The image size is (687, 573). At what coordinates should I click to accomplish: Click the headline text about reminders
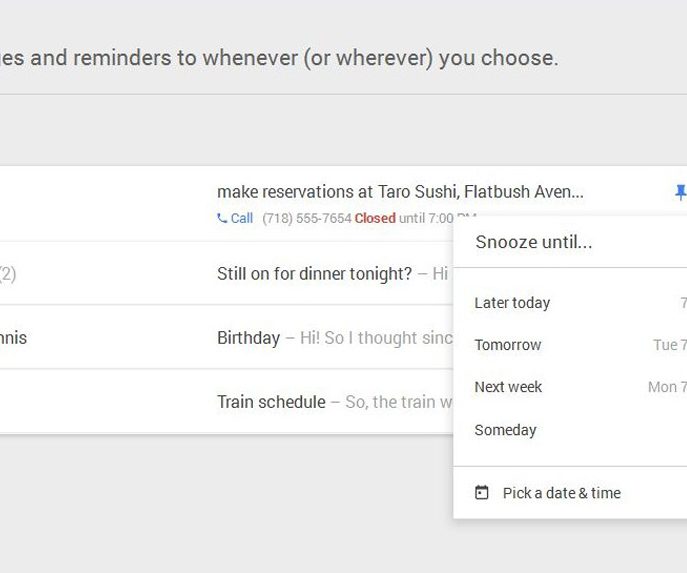click(x=280, y=58)
